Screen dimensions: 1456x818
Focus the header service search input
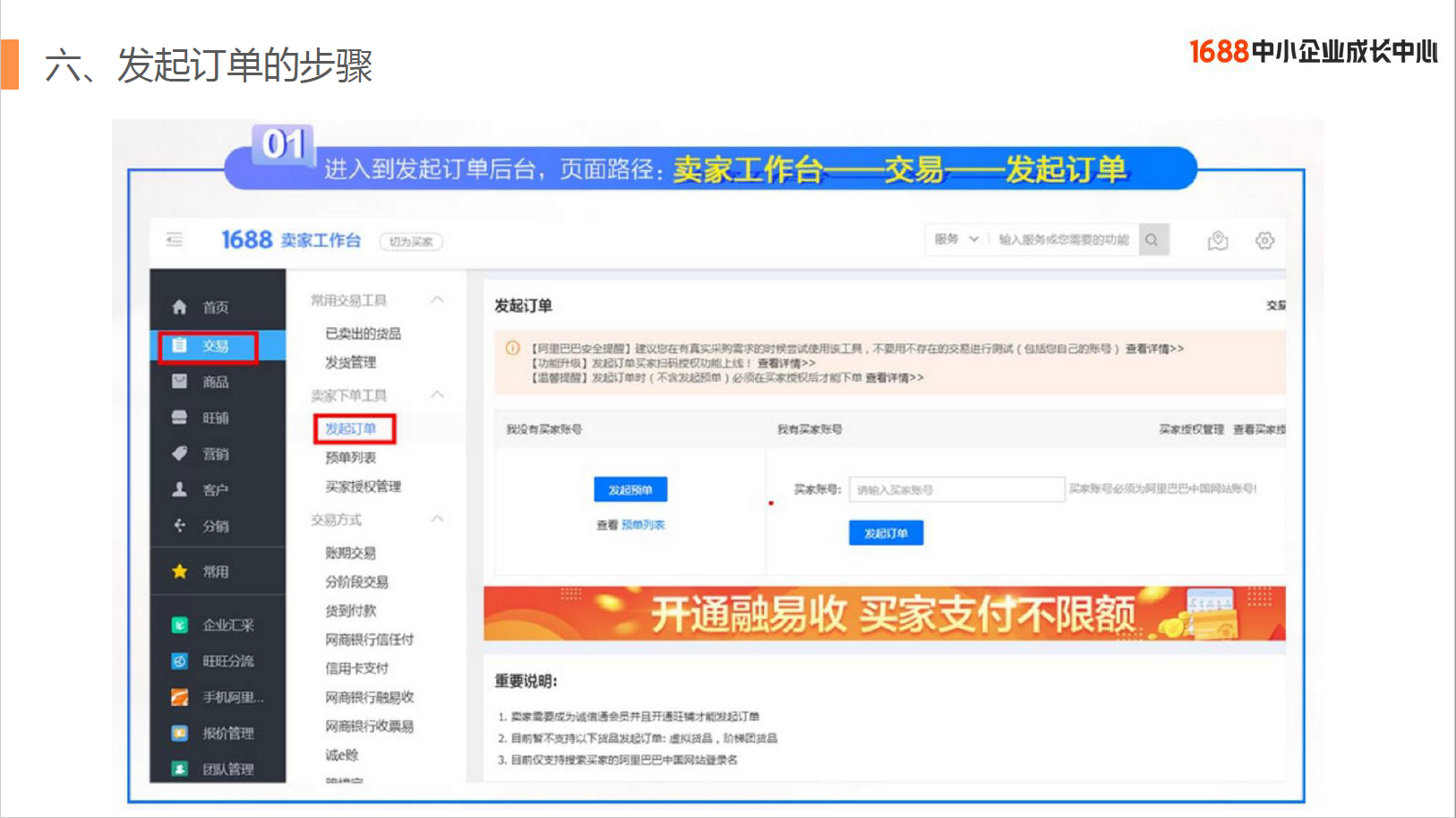(1065, 239)
